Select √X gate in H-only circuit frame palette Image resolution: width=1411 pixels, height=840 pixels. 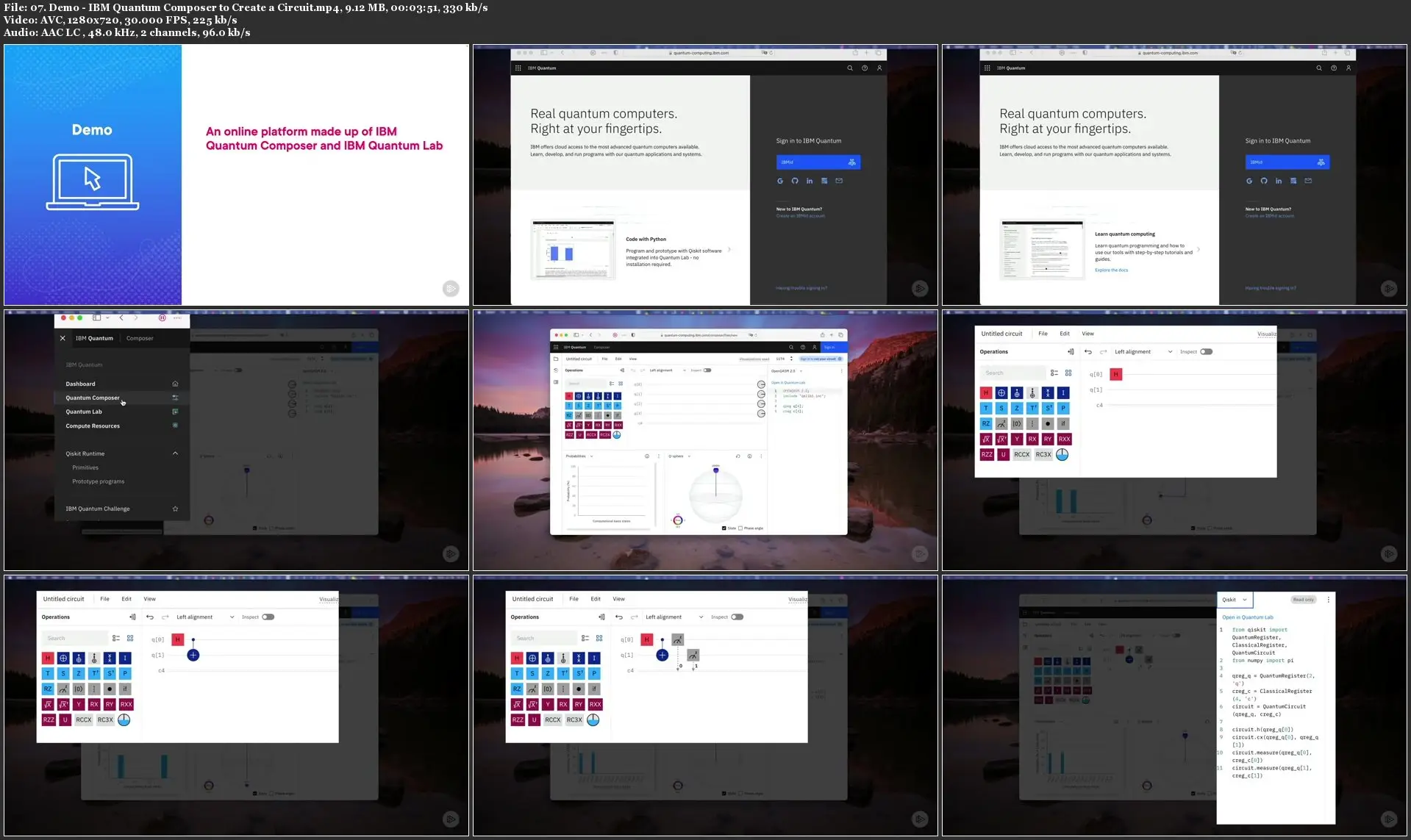pyautogui.click(x=986, y=439)
